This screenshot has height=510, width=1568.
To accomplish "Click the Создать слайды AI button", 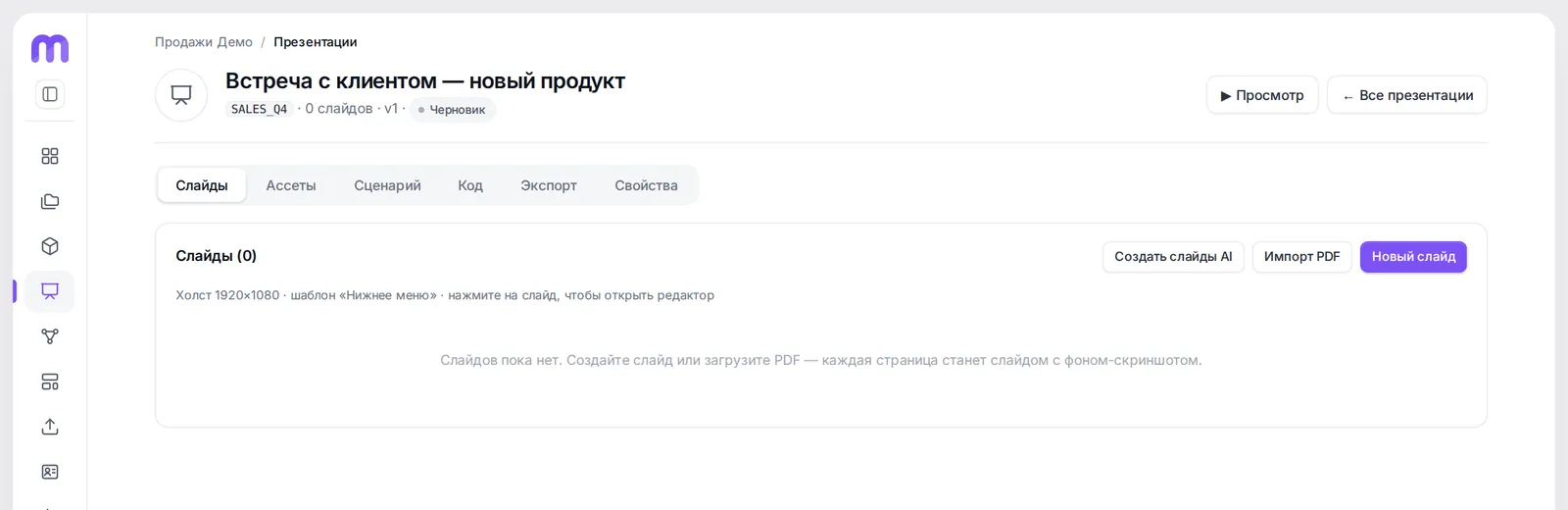I will (x=1173, y=257).
